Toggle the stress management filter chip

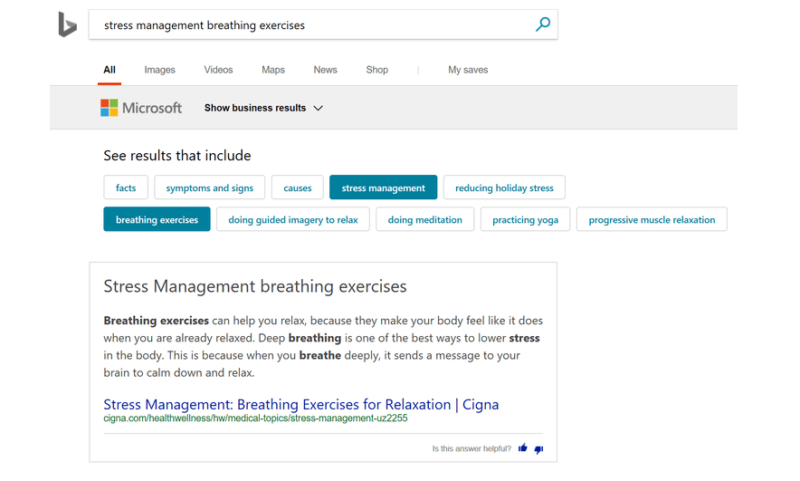pos(383,188)
